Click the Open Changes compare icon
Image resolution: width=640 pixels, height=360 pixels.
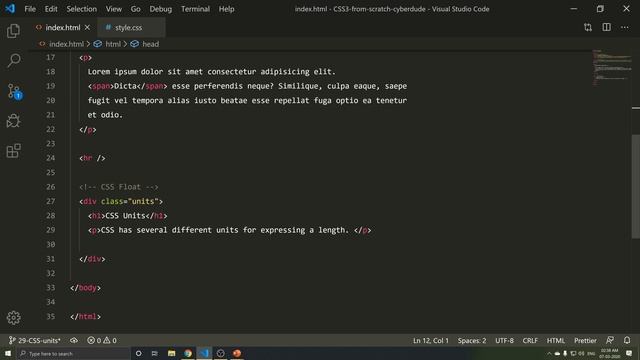[588, 27]
